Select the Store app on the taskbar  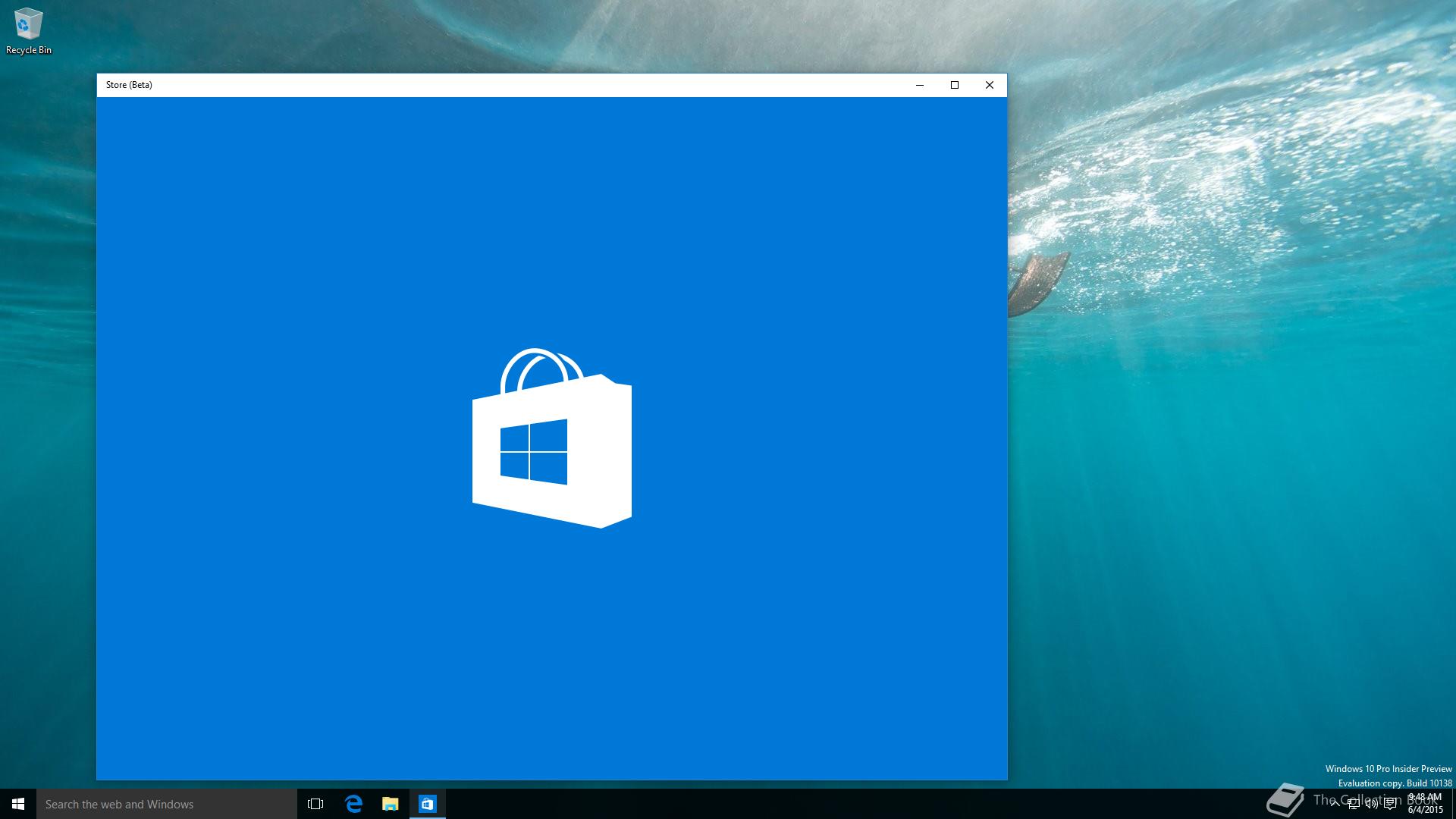[x=428, y=804]
